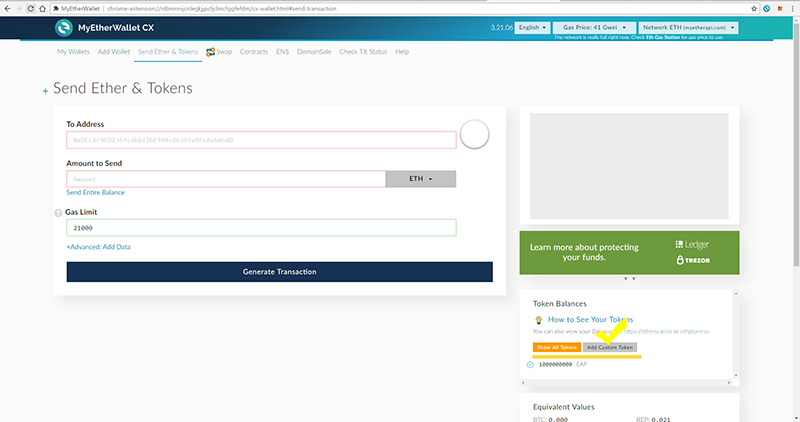Click the '3.21.06' version text
Screen dimensions: 800x422
(502, 28)
